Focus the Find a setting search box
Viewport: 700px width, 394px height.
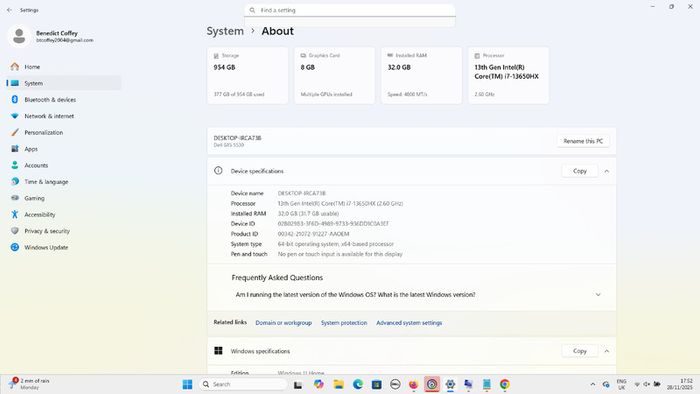coord(350,10)
